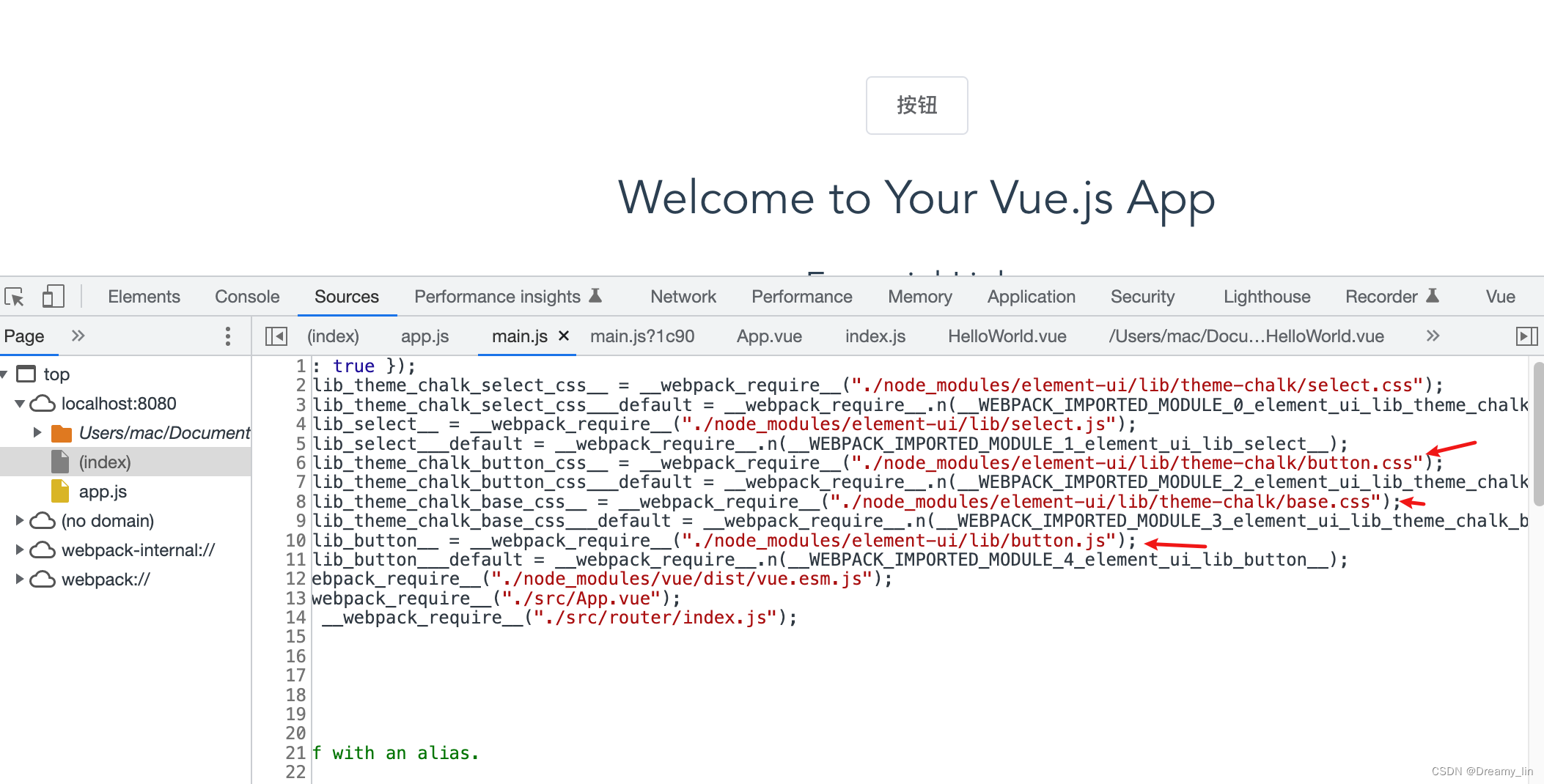This screenshot has width=1544, height=784.
Task: Click the editor vertical scrollbar thumb
Action: [1538, 434]
